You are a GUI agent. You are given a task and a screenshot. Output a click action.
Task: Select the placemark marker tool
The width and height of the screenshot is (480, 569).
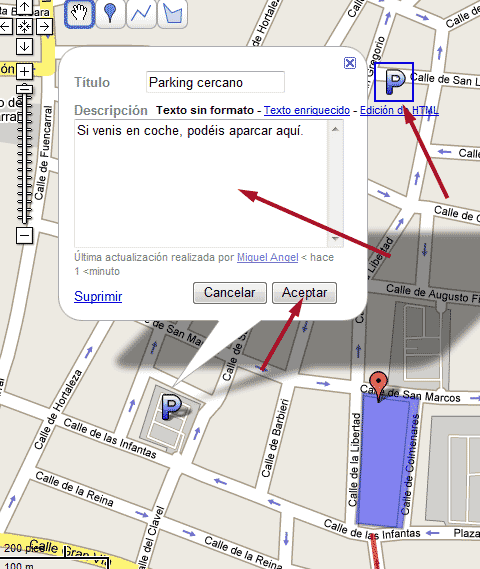tap(110, 14)
